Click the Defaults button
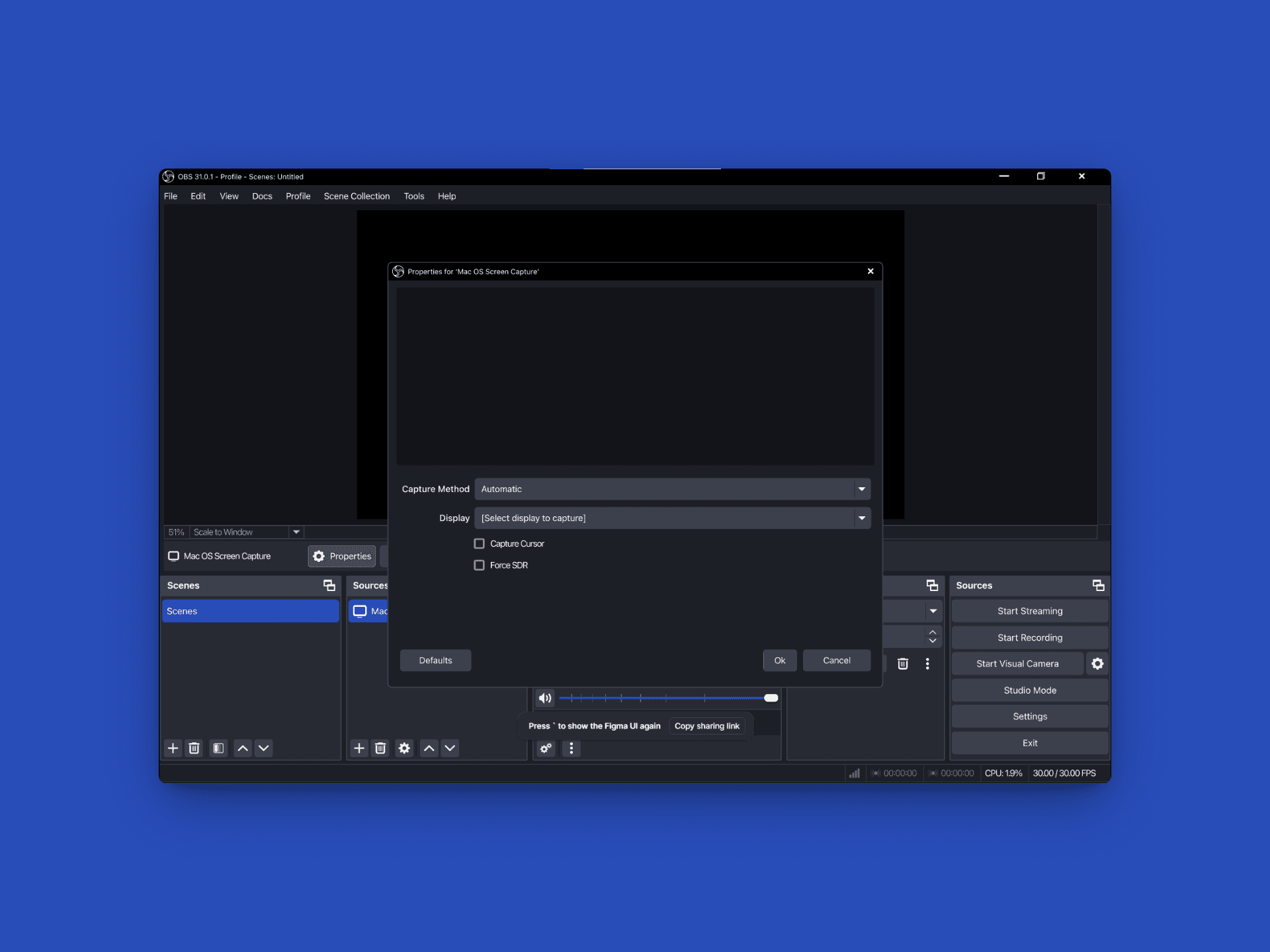The height and width of the screenshot is (952, 1270). click(435, 660)
